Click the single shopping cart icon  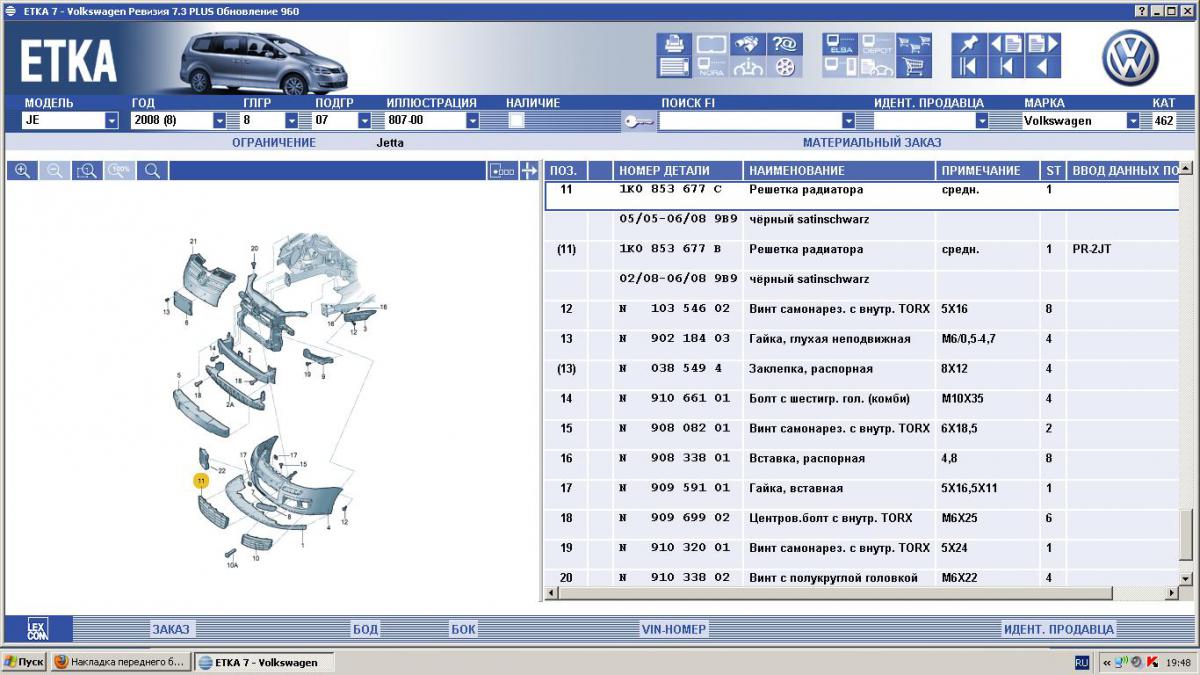point(912,67)
